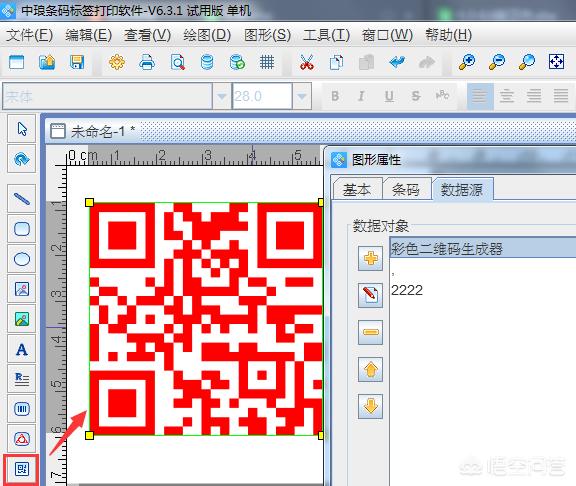Open the 查看(V) menu
This screenshot has width=576, height=486.
147,35
